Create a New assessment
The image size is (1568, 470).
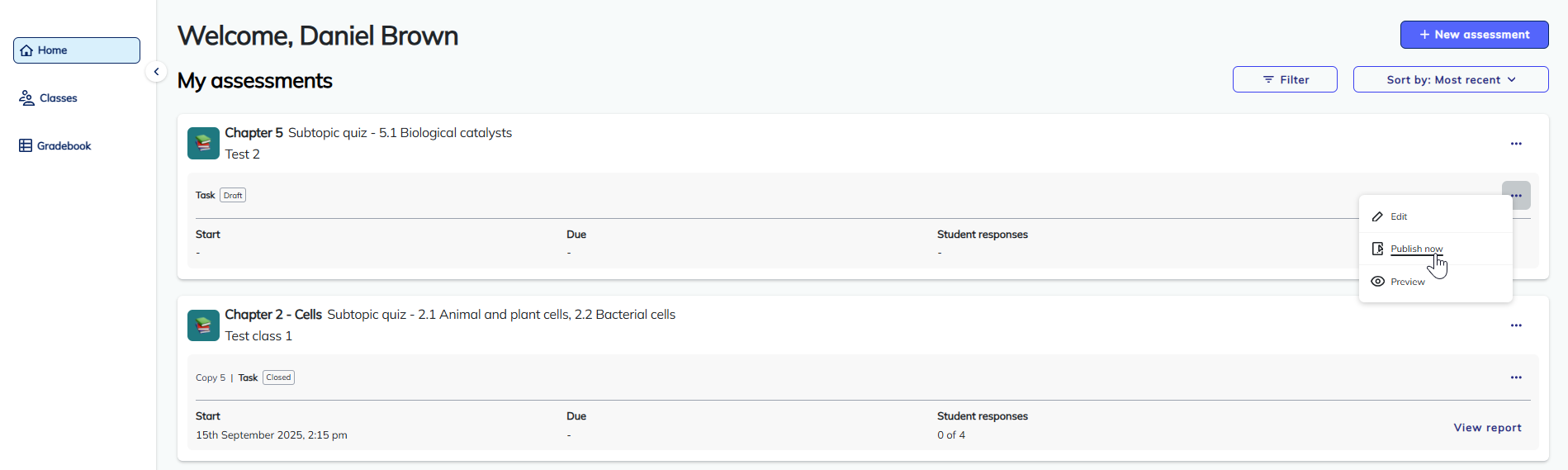click(1474, 35)
